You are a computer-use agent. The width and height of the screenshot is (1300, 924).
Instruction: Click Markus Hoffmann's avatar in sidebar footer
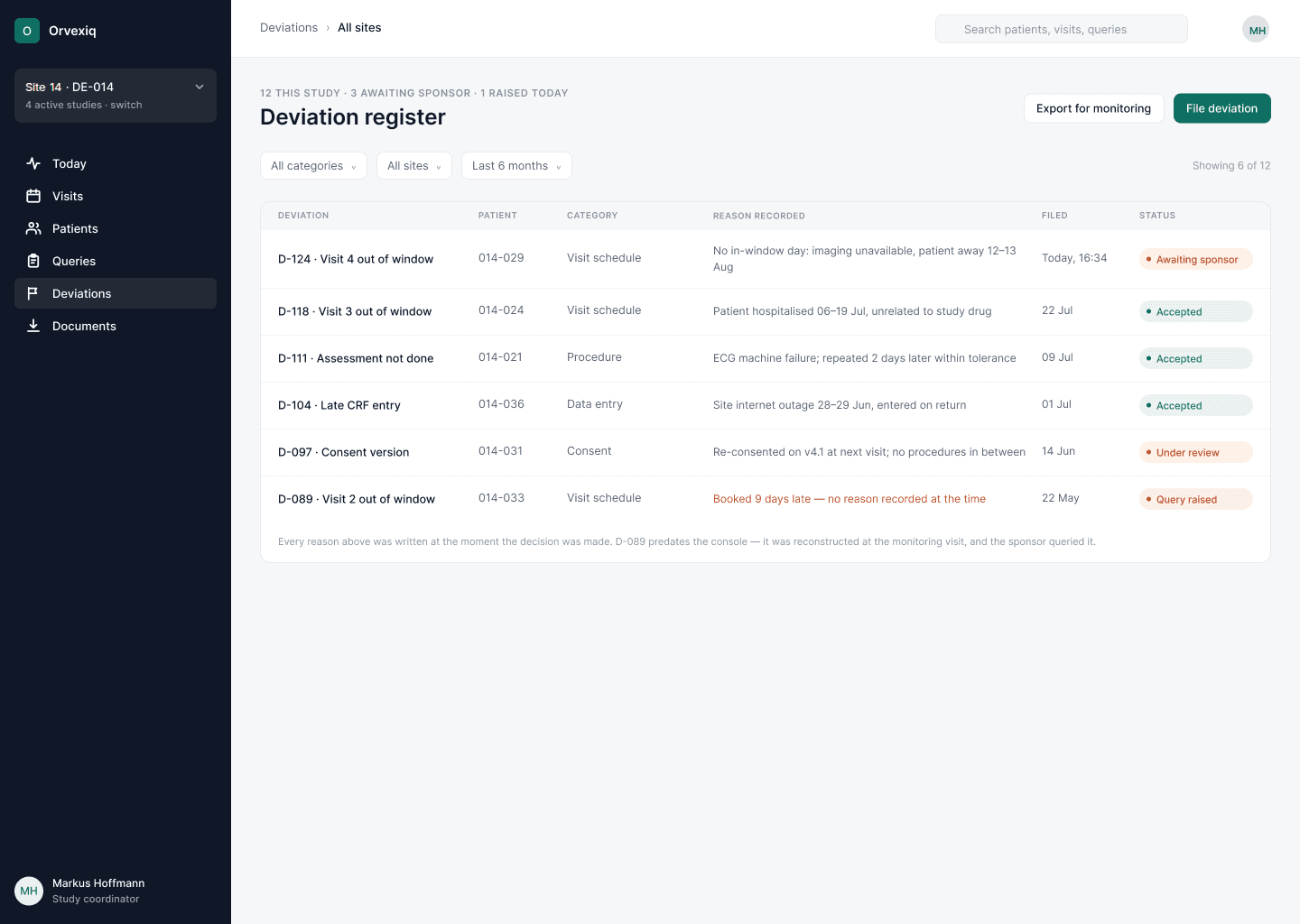click(x=29, y=891)
